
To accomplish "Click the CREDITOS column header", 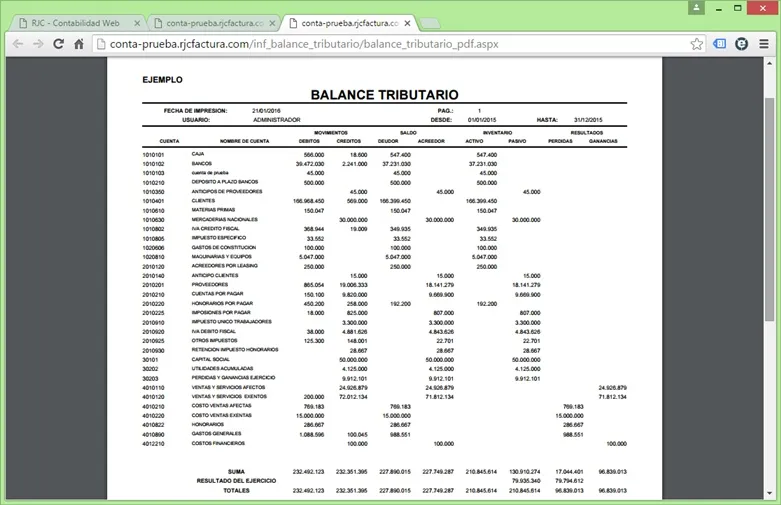I will [349, 141].
